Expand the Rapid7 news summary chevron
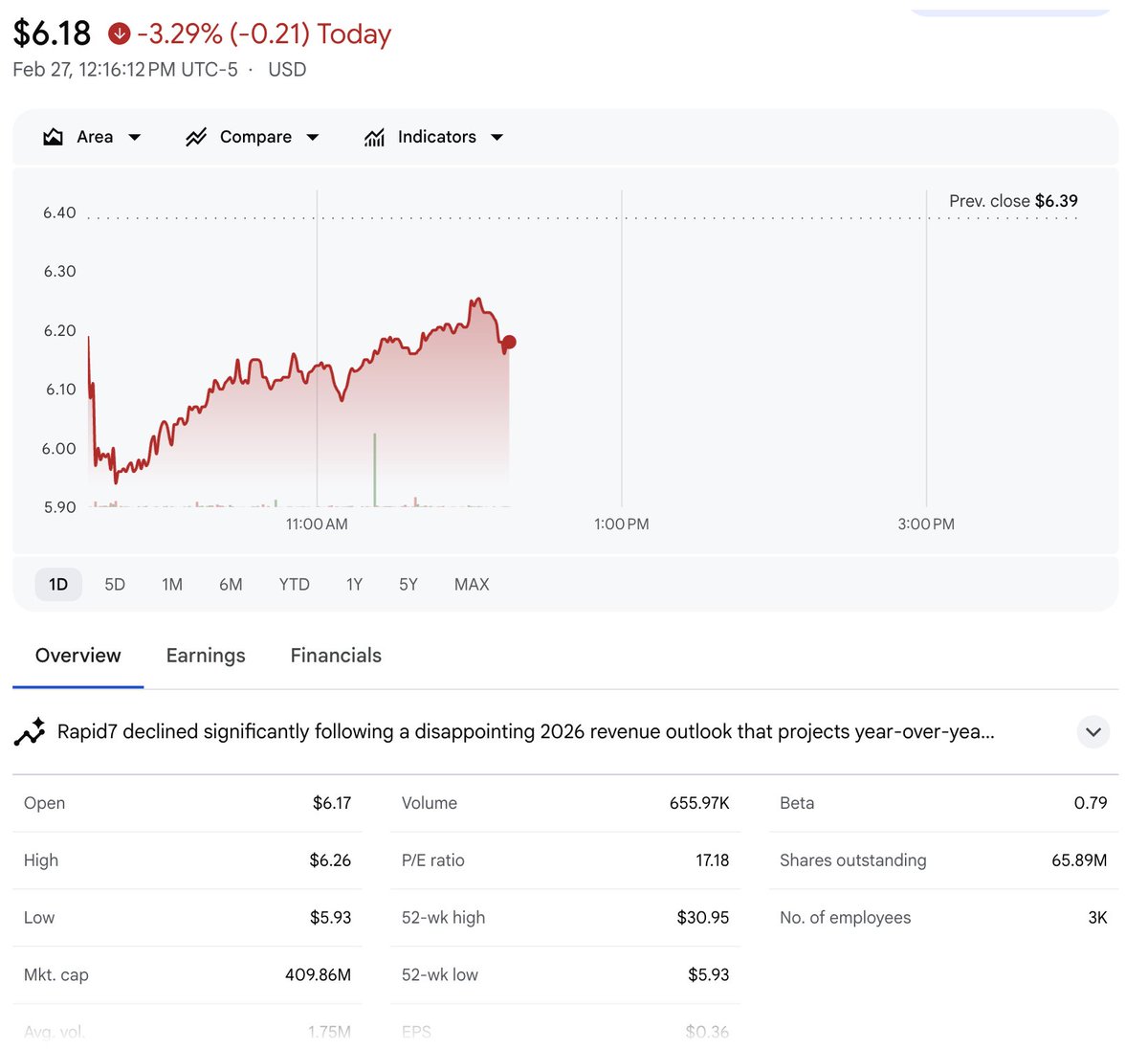This screenshot has height=1049, width=1148. click(1093, 731)
